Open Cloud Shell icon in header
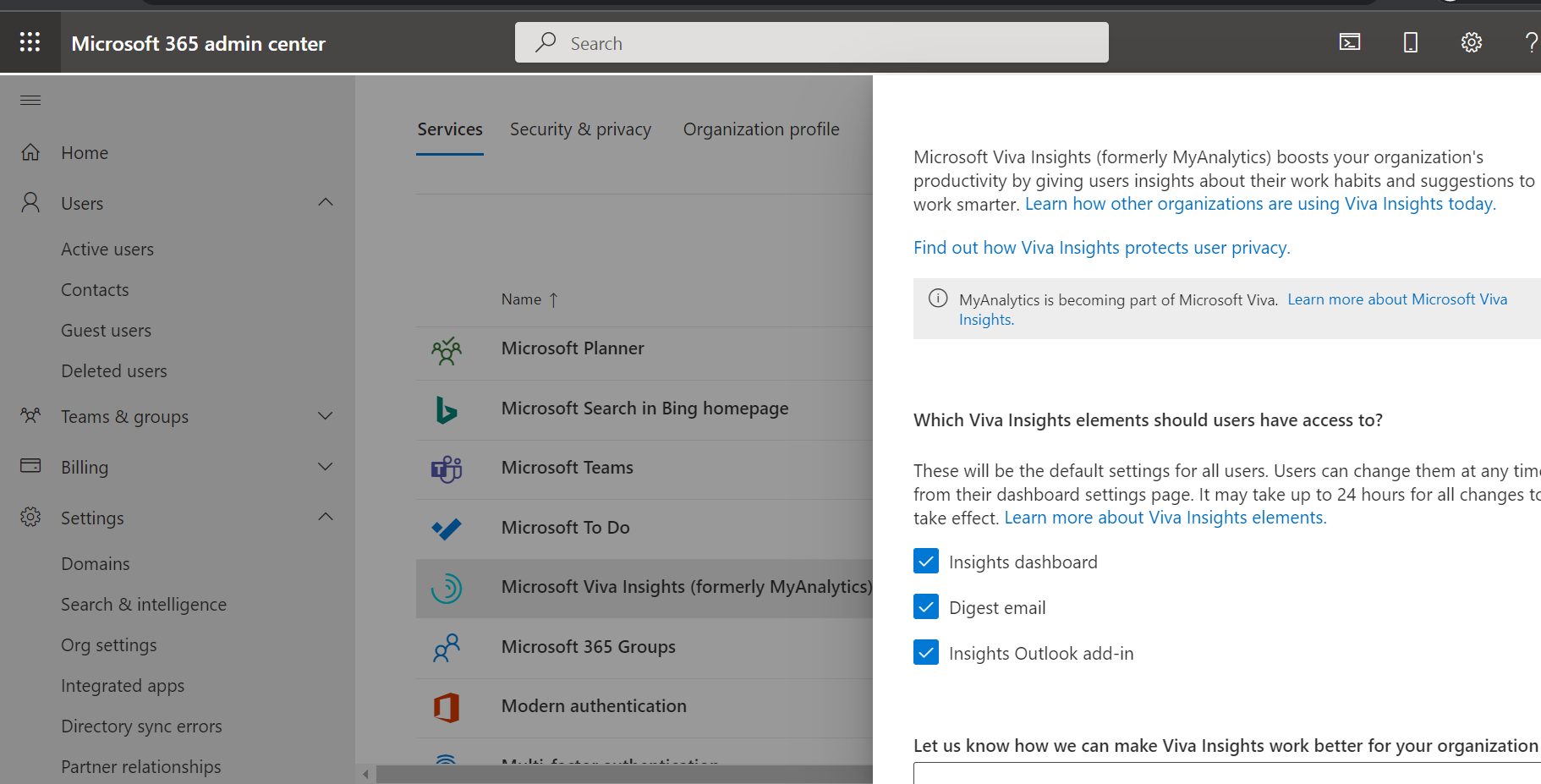The width and height of the screenshot is (1541, 784). point(1350,42)
